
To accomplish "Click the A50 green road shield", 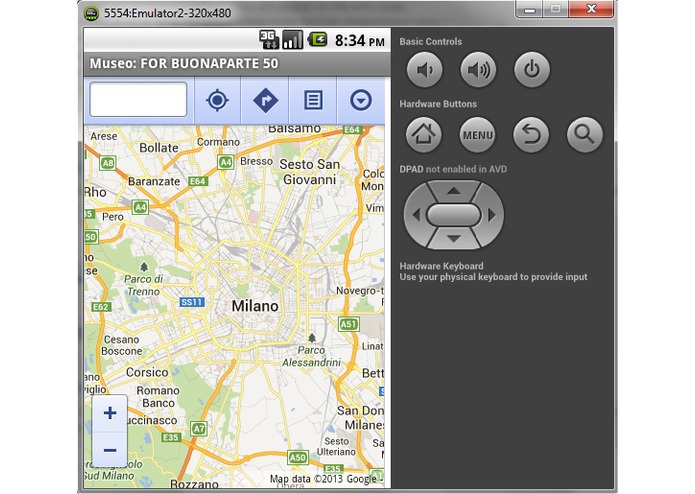I will [297, 457].
